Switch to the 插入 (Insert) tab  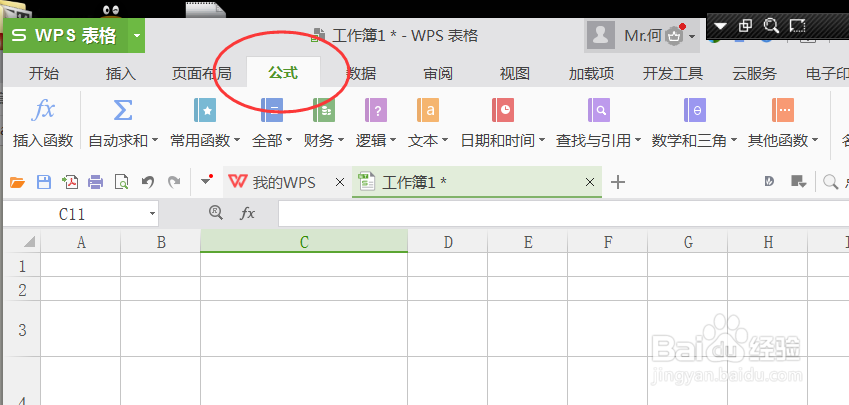[x=121, y=74]
